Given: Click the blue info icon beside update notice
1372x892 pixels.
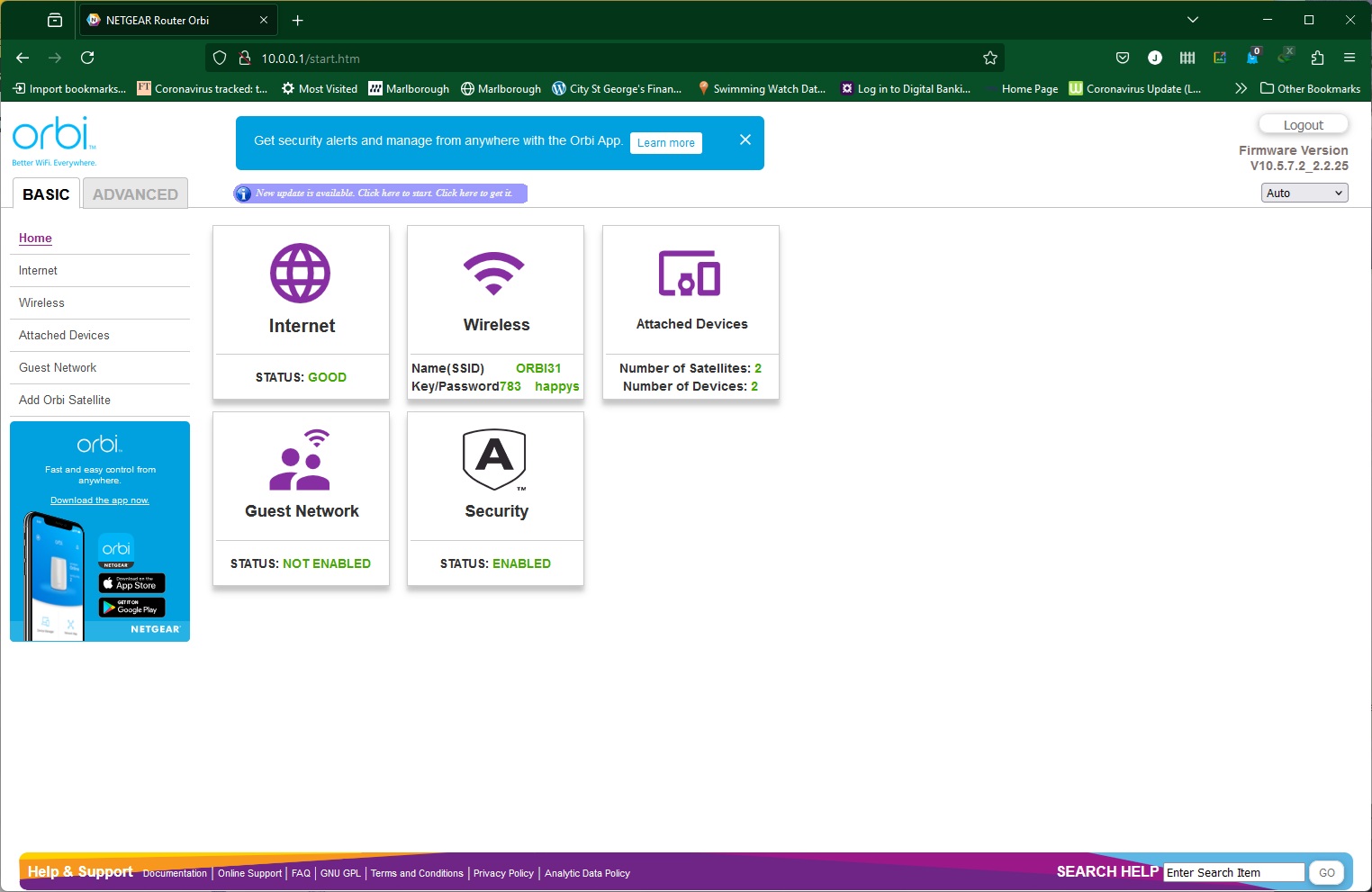Looking at the screenshot, I should pos(243,194).
